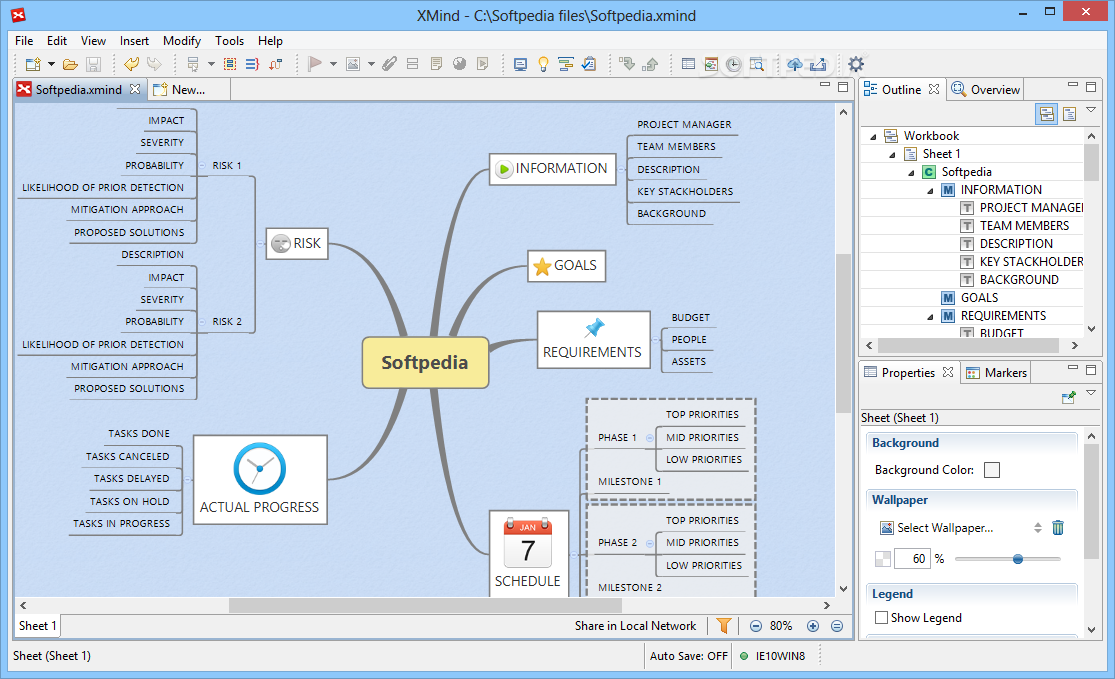Image resolution: width=1115 pixels, height=679 pixels.
Task: Open the Topic insert dropdown arrow
Action: pyautogui.click(x=211, y=64)
